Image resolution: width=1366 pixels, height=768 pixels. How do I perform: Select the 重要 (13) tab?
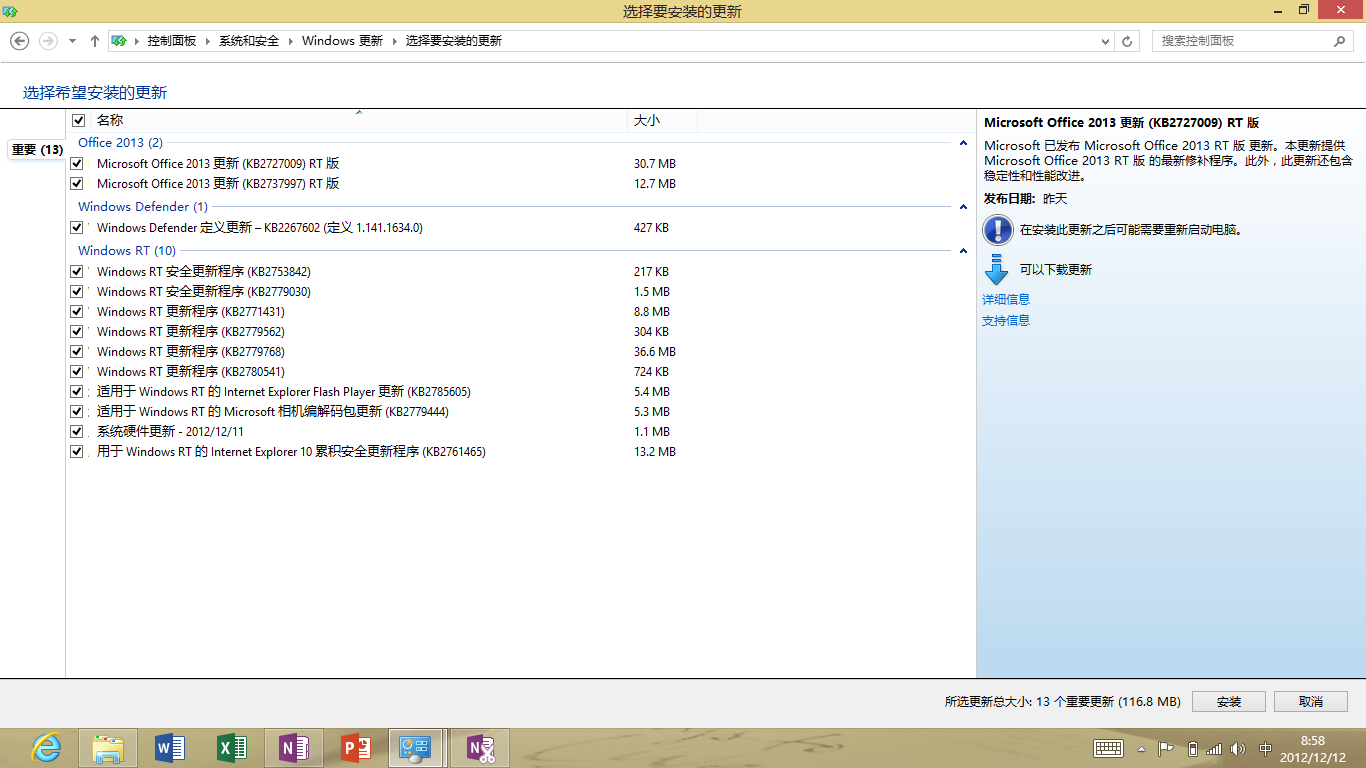37,150
